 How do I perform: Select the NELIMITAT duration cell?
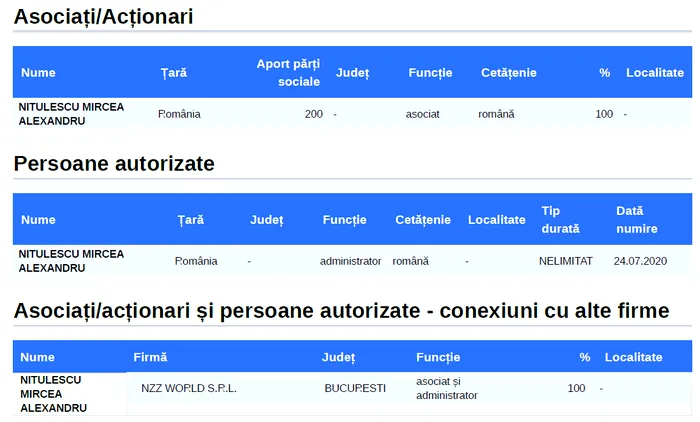(x=565, y=261)
